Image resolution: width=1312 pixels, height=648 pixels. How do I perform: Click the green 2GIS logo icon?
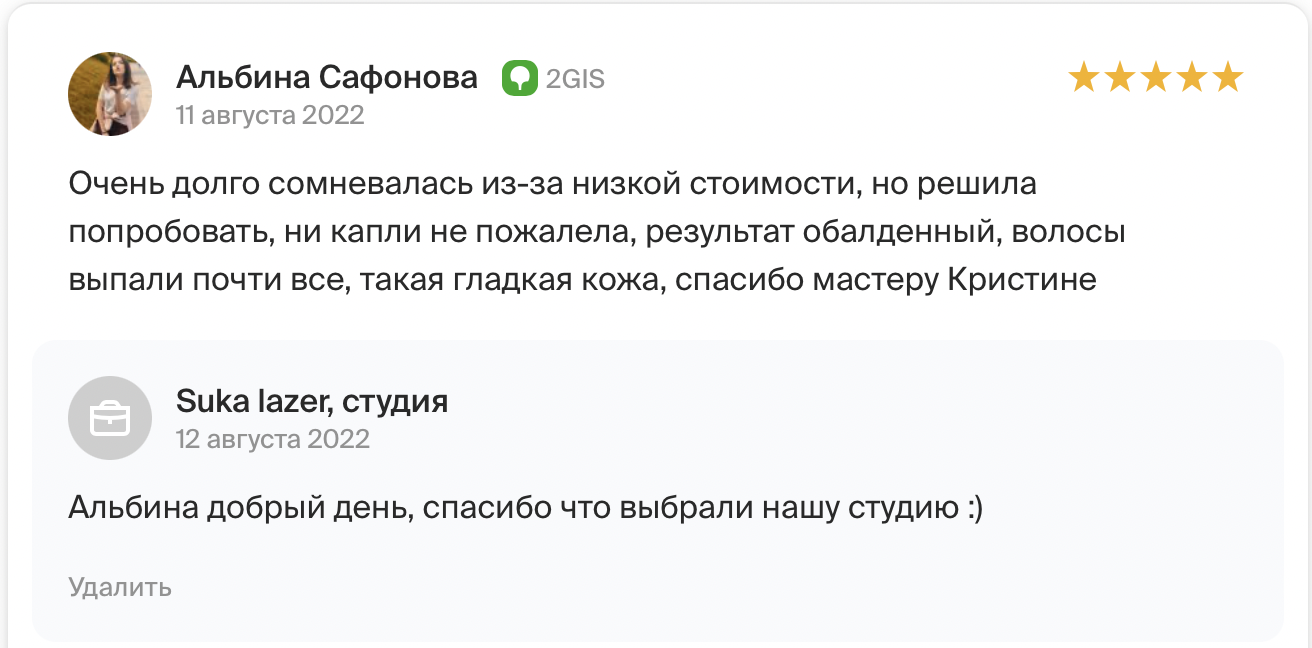[520, 78]
